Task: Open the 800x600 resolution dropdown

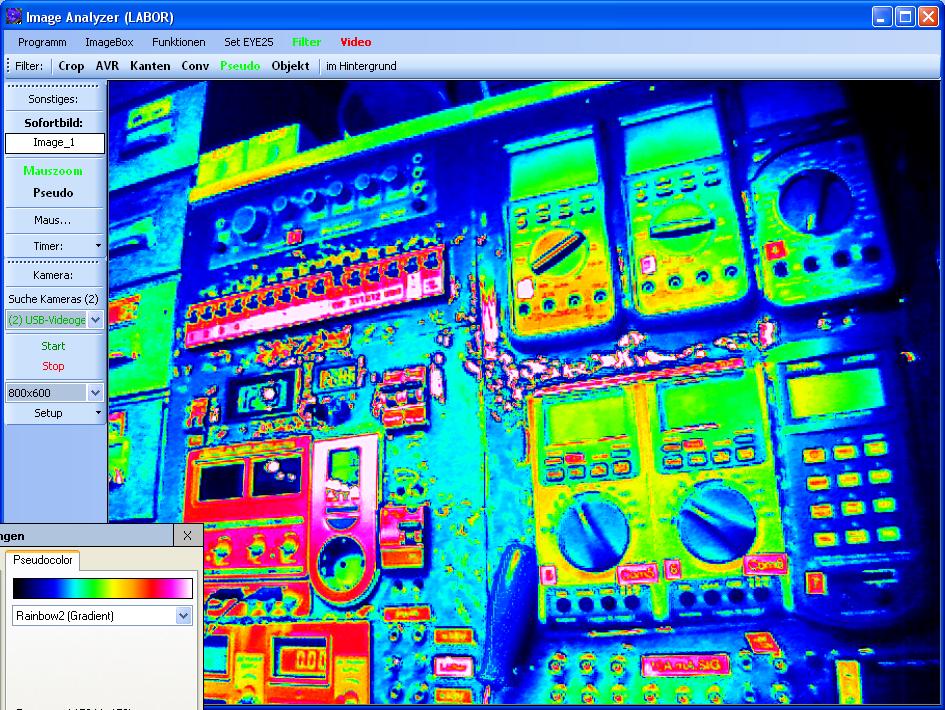Action: click(x=95, y=393)
